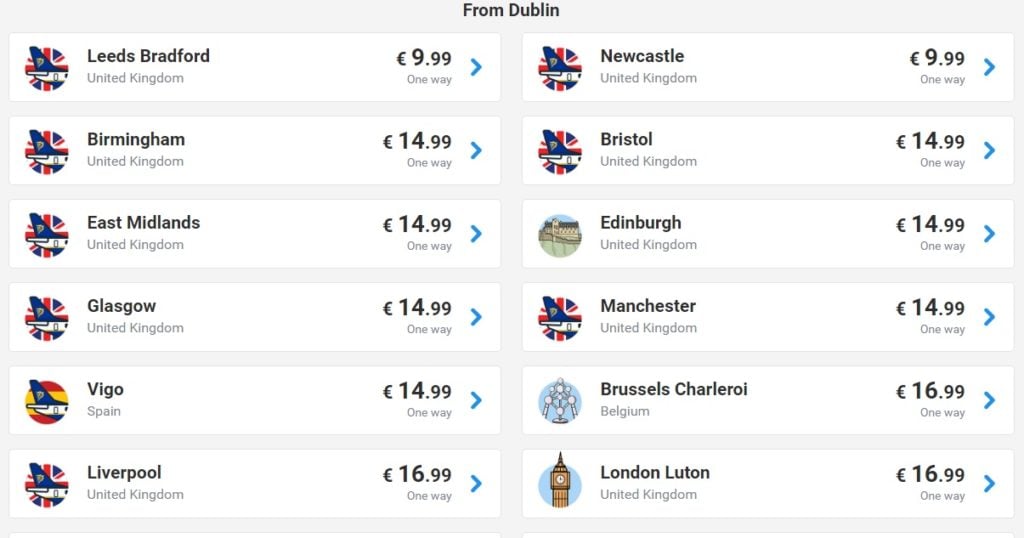
Task: Click the €14.99 price for Vigo
Action: [x=417, y=390]
